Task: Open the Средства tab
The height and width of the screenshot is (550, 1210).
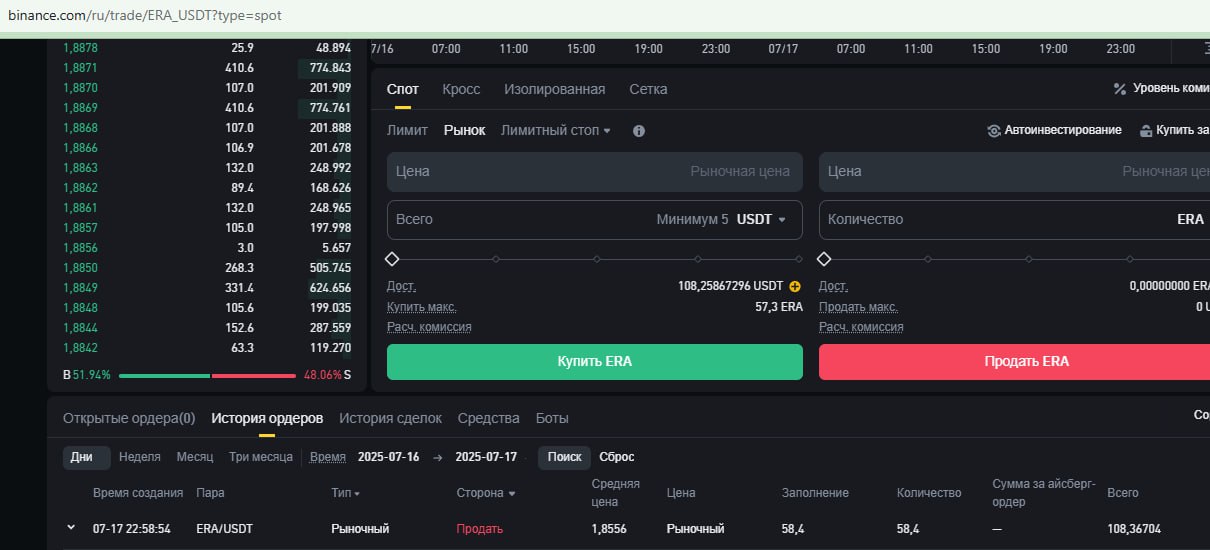Action: click(x=489, y=418)
